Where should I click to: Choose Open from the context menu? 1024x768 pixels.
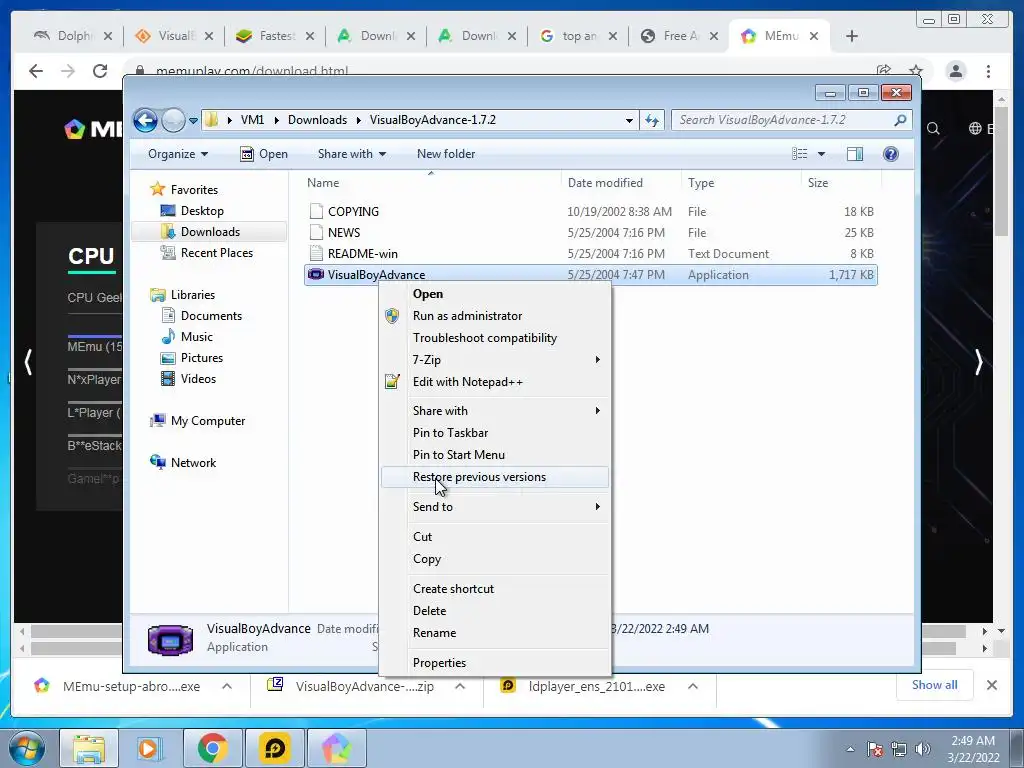pyautogui.click(x=495, y=294)
